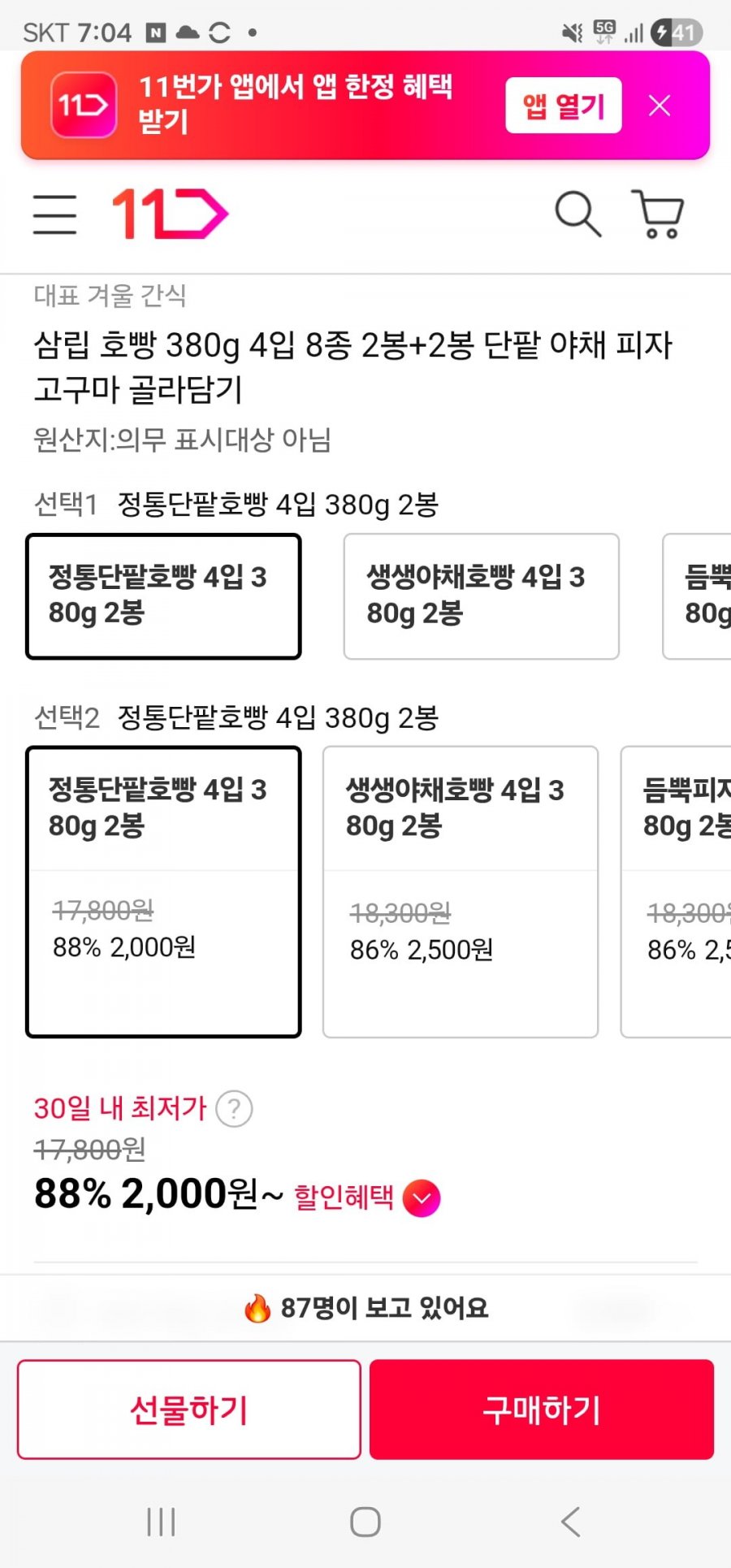Tap Android home navigation button
Image resolution: width=731 pixels, height=1568 pixels.
coord(365,1522)
